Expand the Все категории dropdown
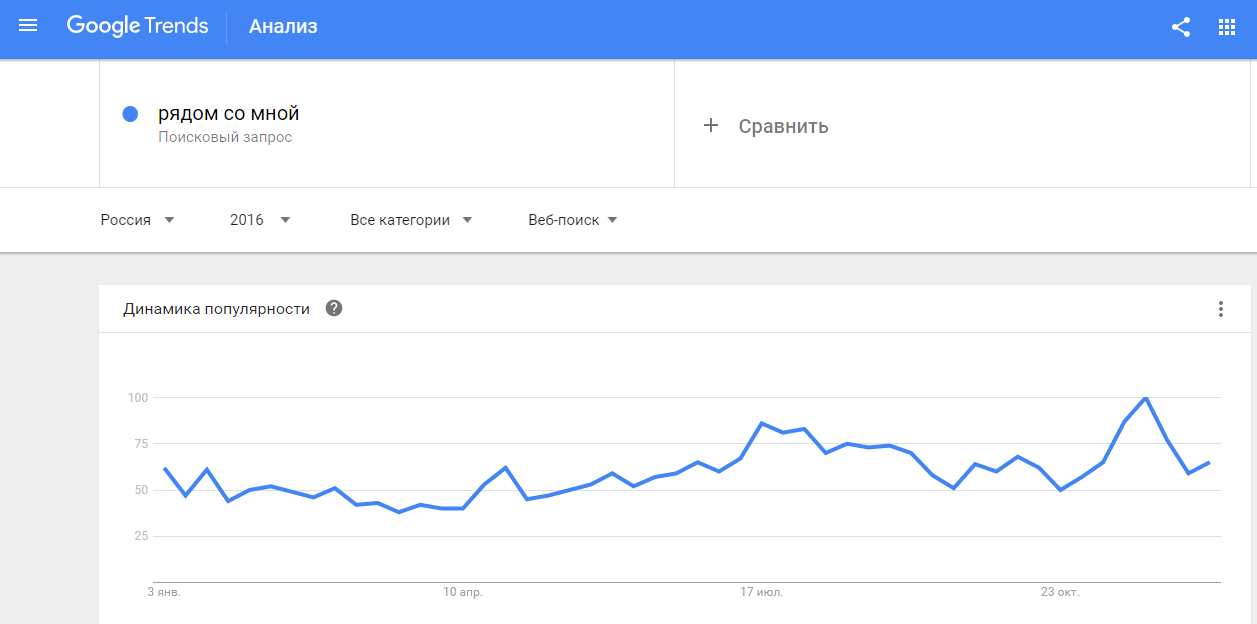Image resolution: width=1257 pixels, height=624 pixels. (x=411, y=220)
